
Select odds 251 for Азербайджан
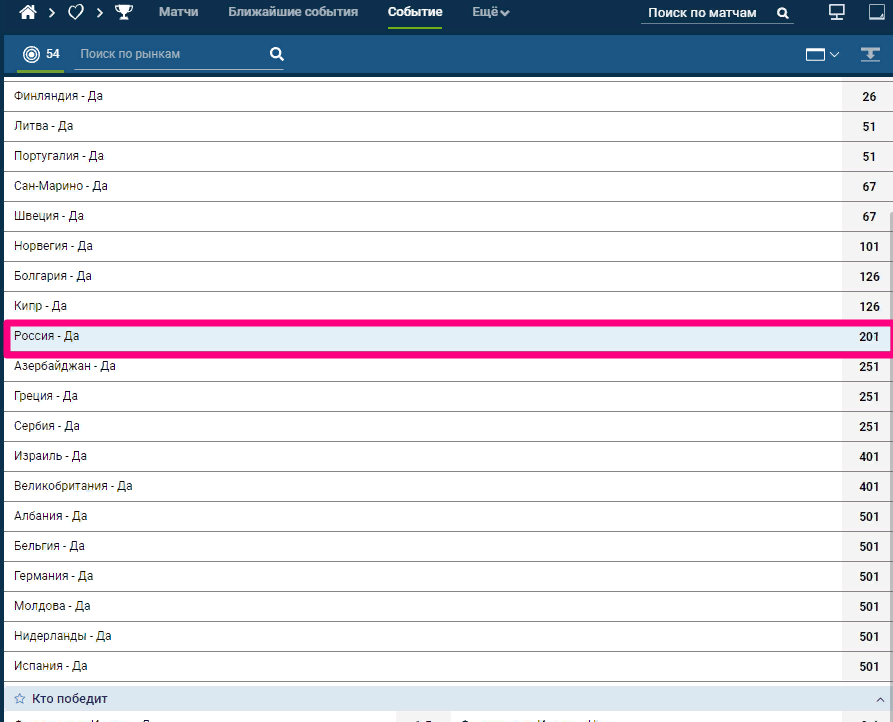[869, 367]
